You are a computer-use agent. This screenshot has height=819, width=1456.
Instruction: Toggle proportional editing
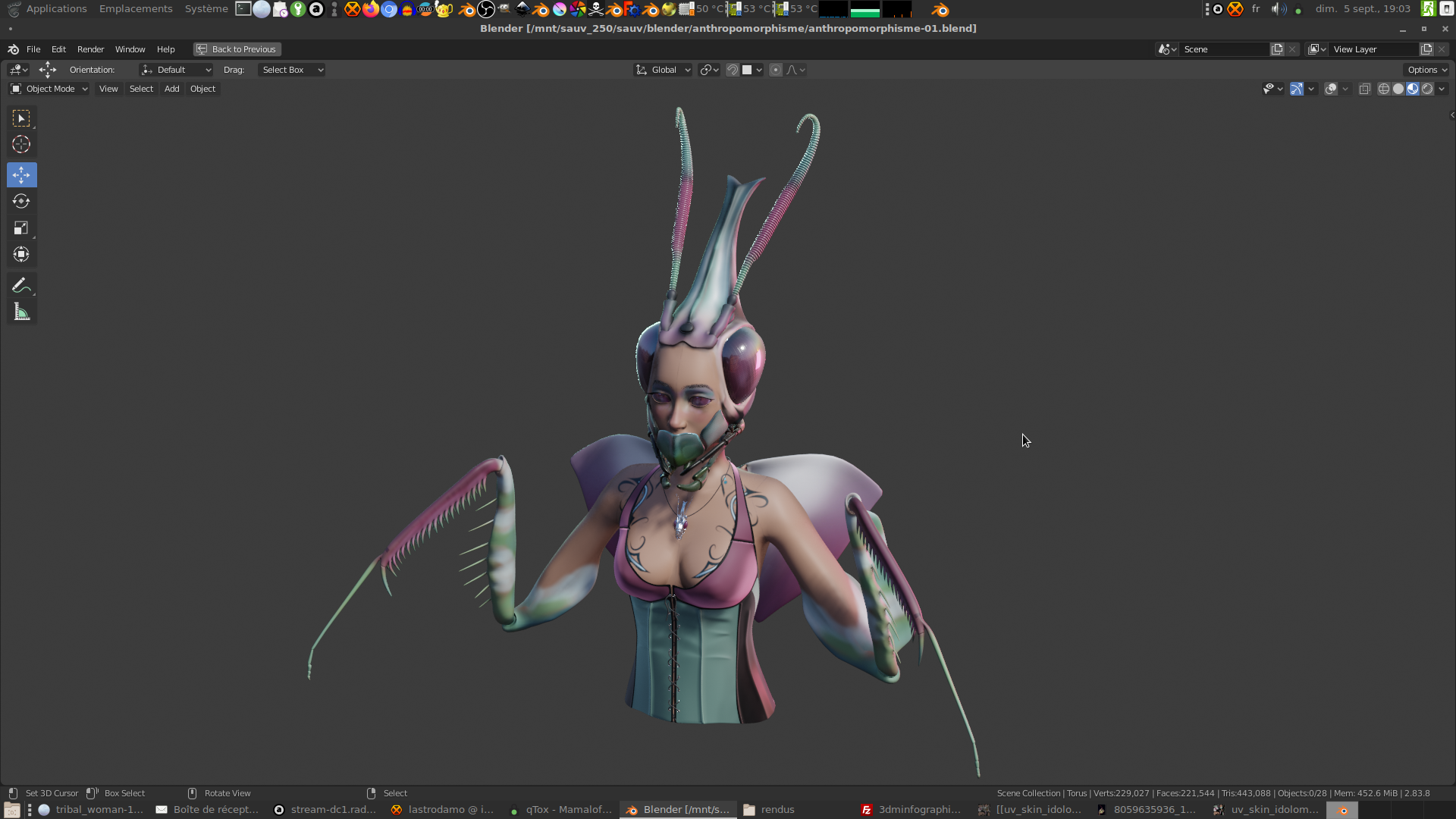click(776, 70)
